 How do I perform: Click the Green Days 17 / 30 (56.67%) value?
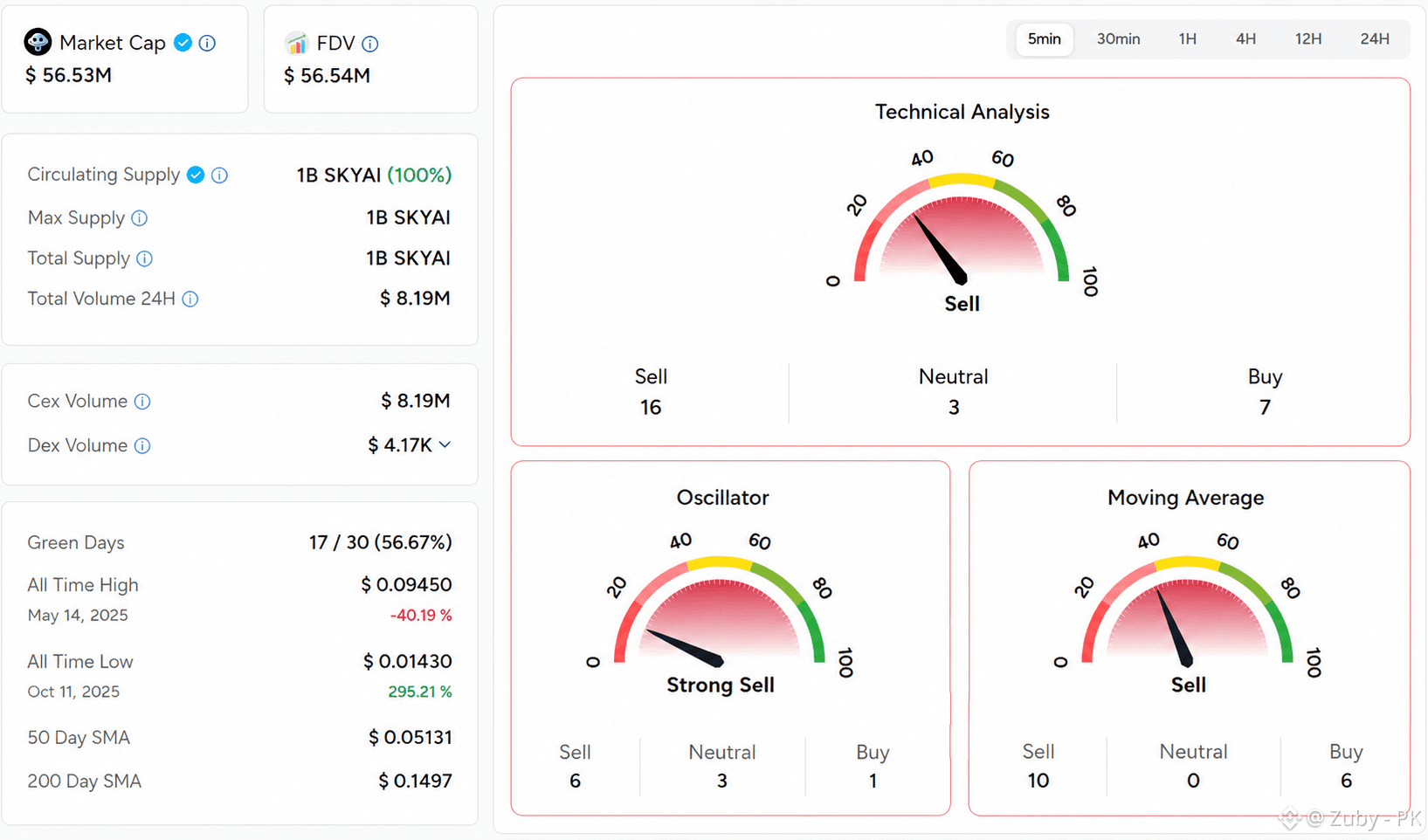click(x=381, y=542)
